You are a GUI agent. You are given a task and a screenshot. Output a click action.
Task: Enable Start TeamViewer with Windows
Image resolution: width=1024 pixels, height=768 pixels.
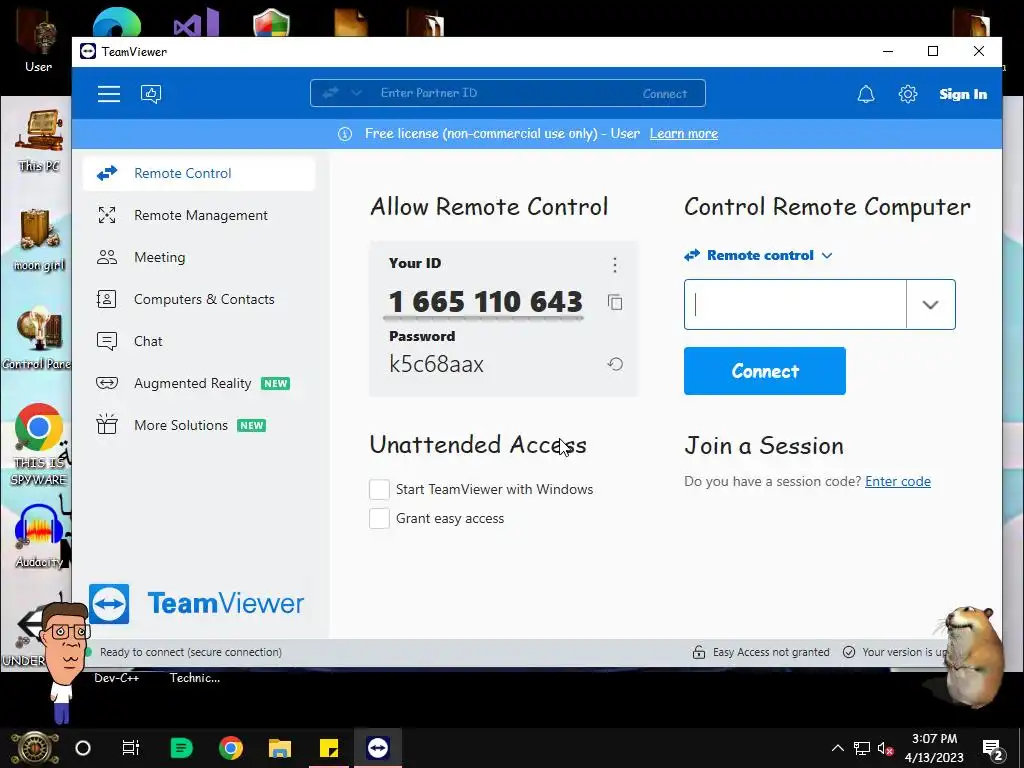tap(379, 489)
